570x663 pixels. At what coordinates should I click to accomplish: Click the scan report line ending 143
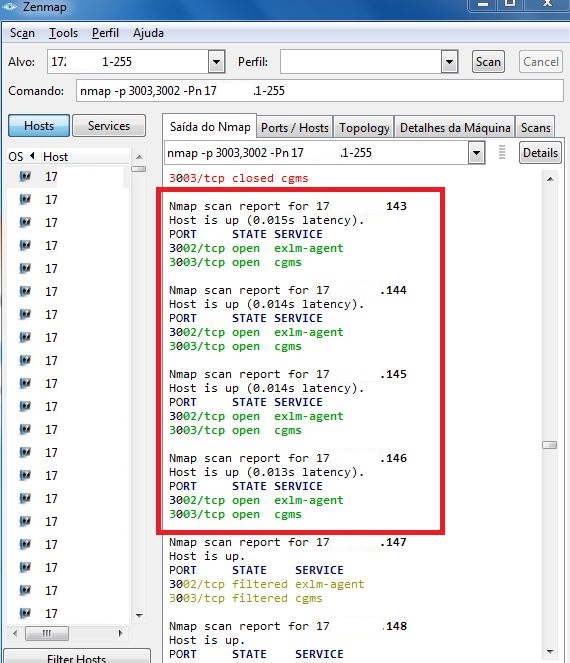pyautogui.click(x=288, y=206)
